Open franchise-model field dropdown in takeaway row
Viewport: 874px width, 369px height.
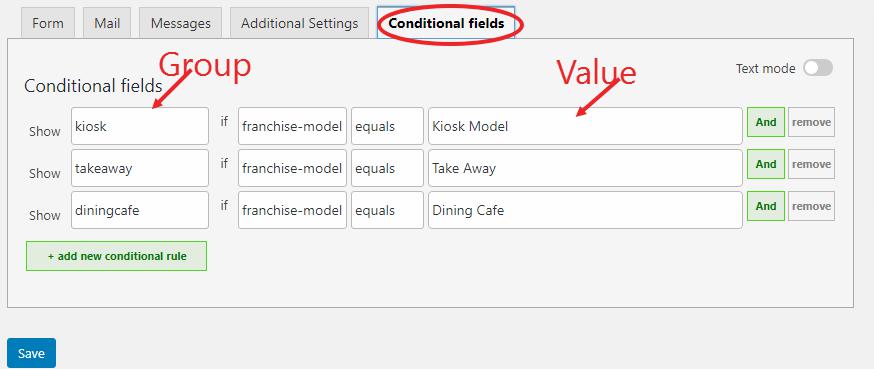[292, 168]
